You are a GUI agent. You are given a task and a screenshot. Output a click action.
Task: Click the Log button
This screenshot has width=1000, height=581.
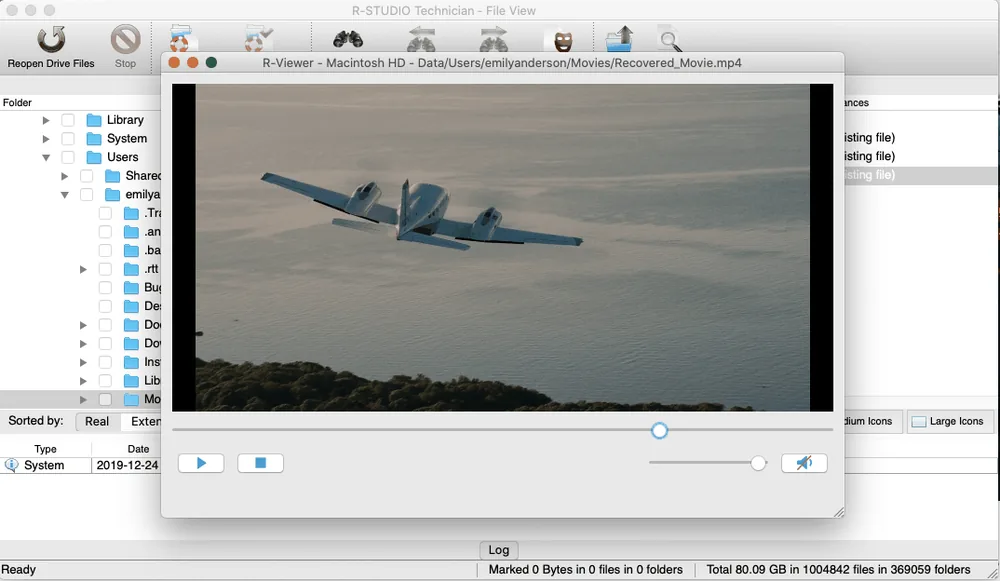pyautogui.click(x=499, y=550)
